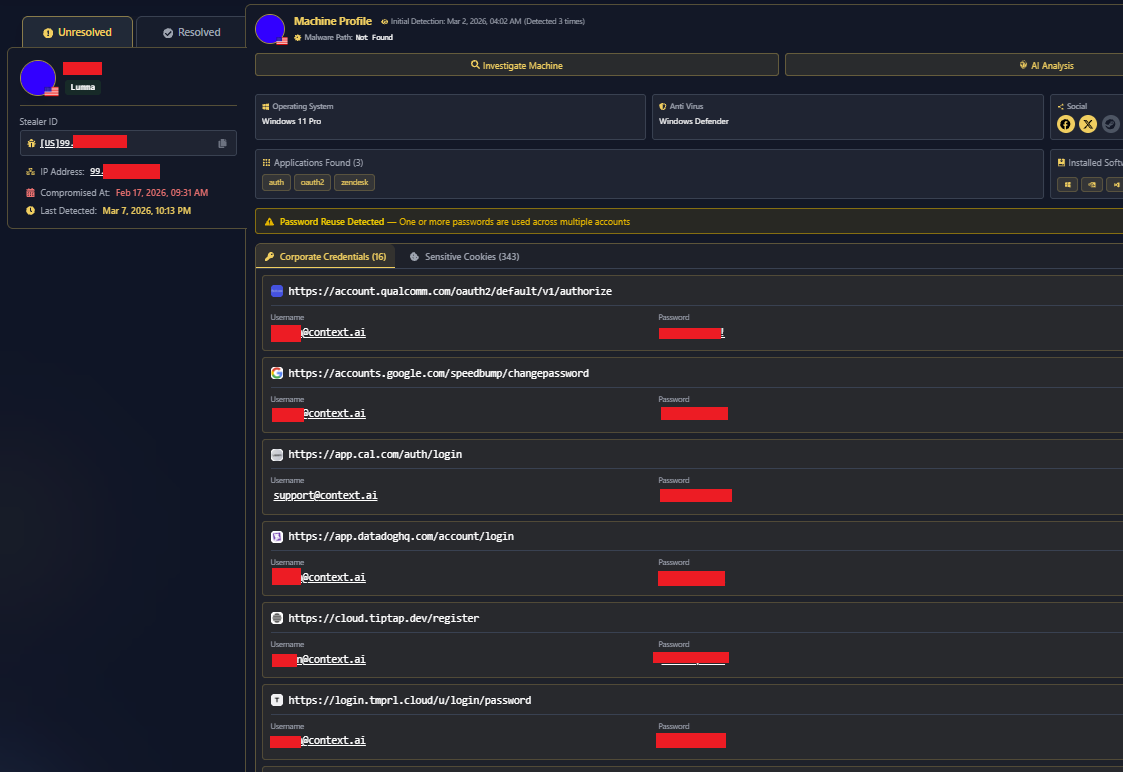This screenshot has height=772, width=1123.
Task: Open the Facebook social account icon
Action: 1066,124
